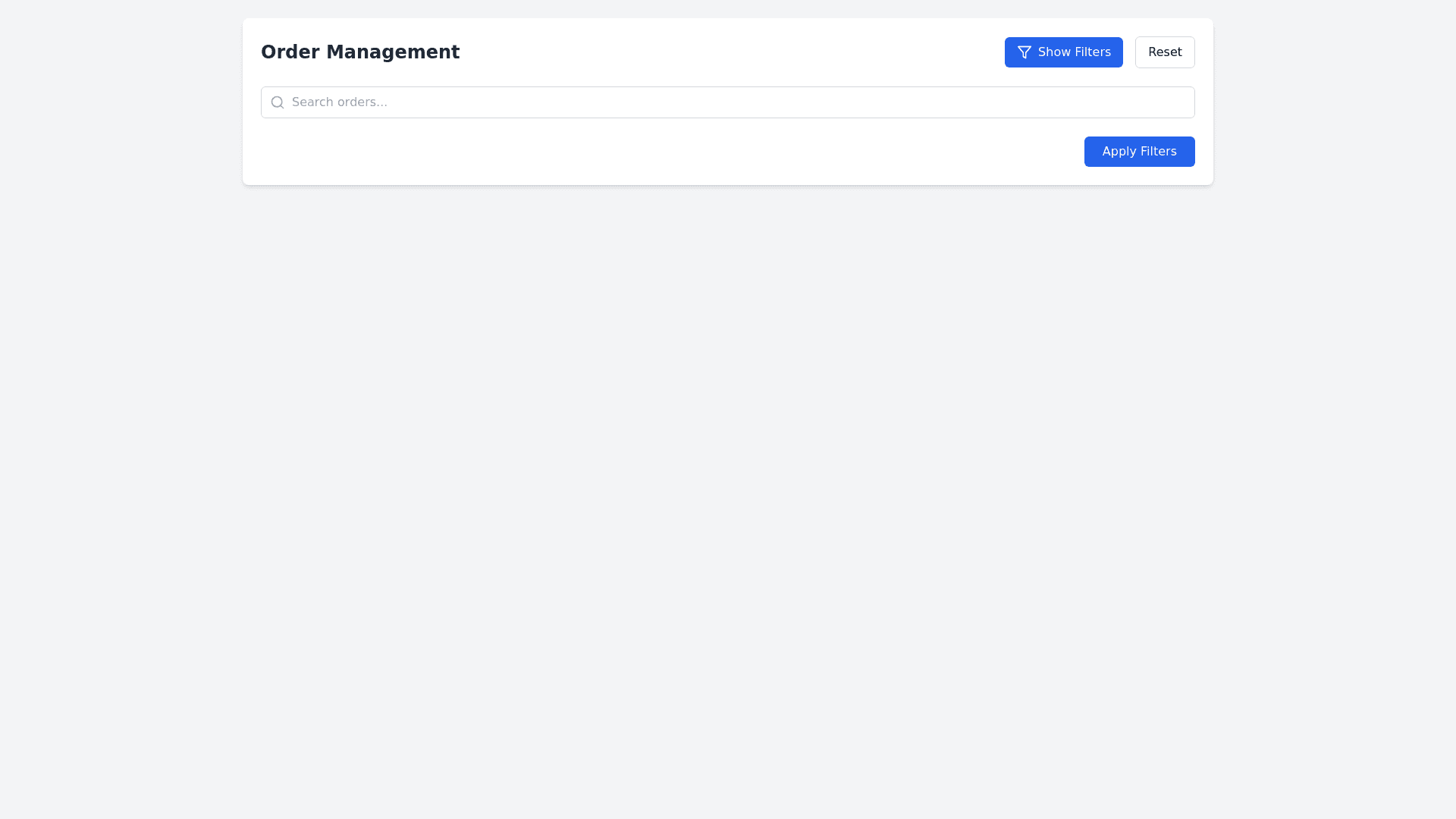Click the word Management in the title

(x=392, y=52)
